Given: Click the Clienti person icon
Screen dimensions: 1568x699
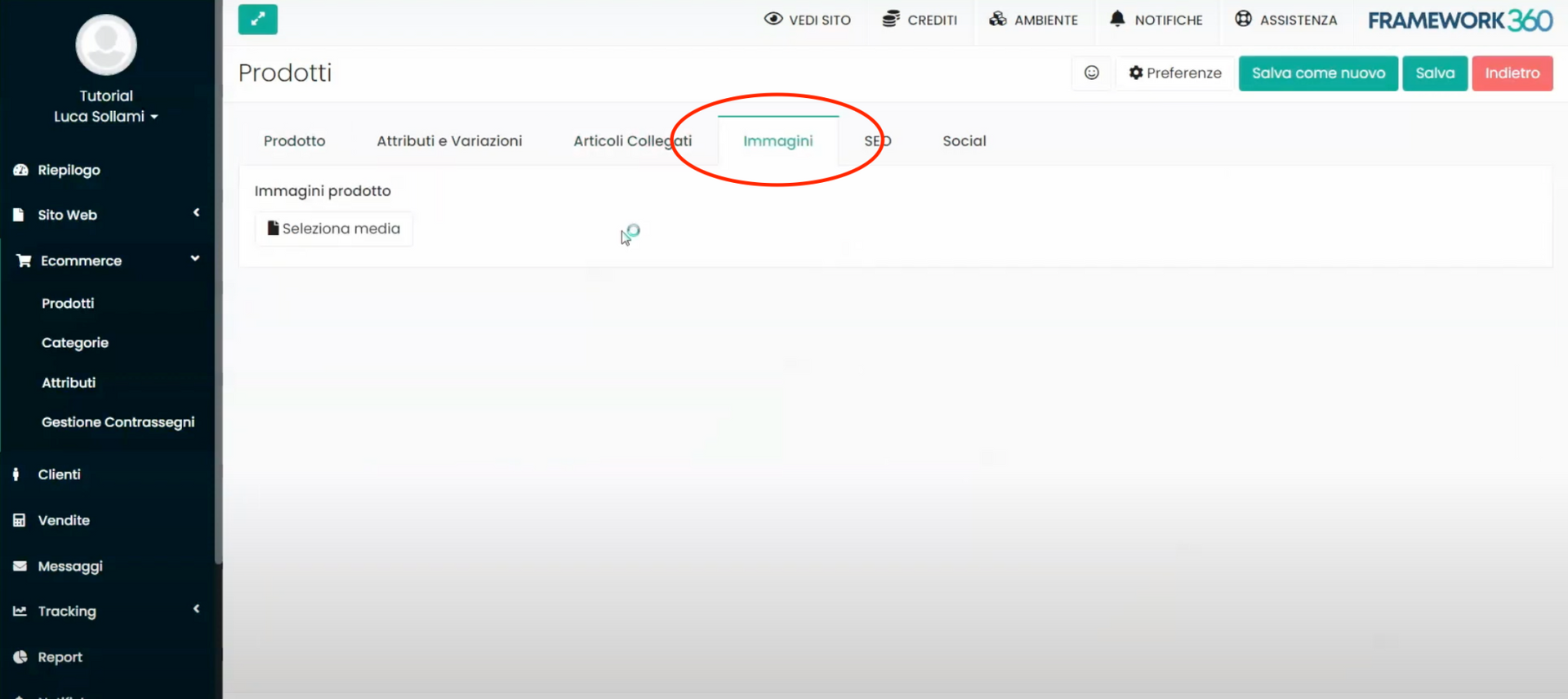Looking at the screenshot, I should pos(16,474).
